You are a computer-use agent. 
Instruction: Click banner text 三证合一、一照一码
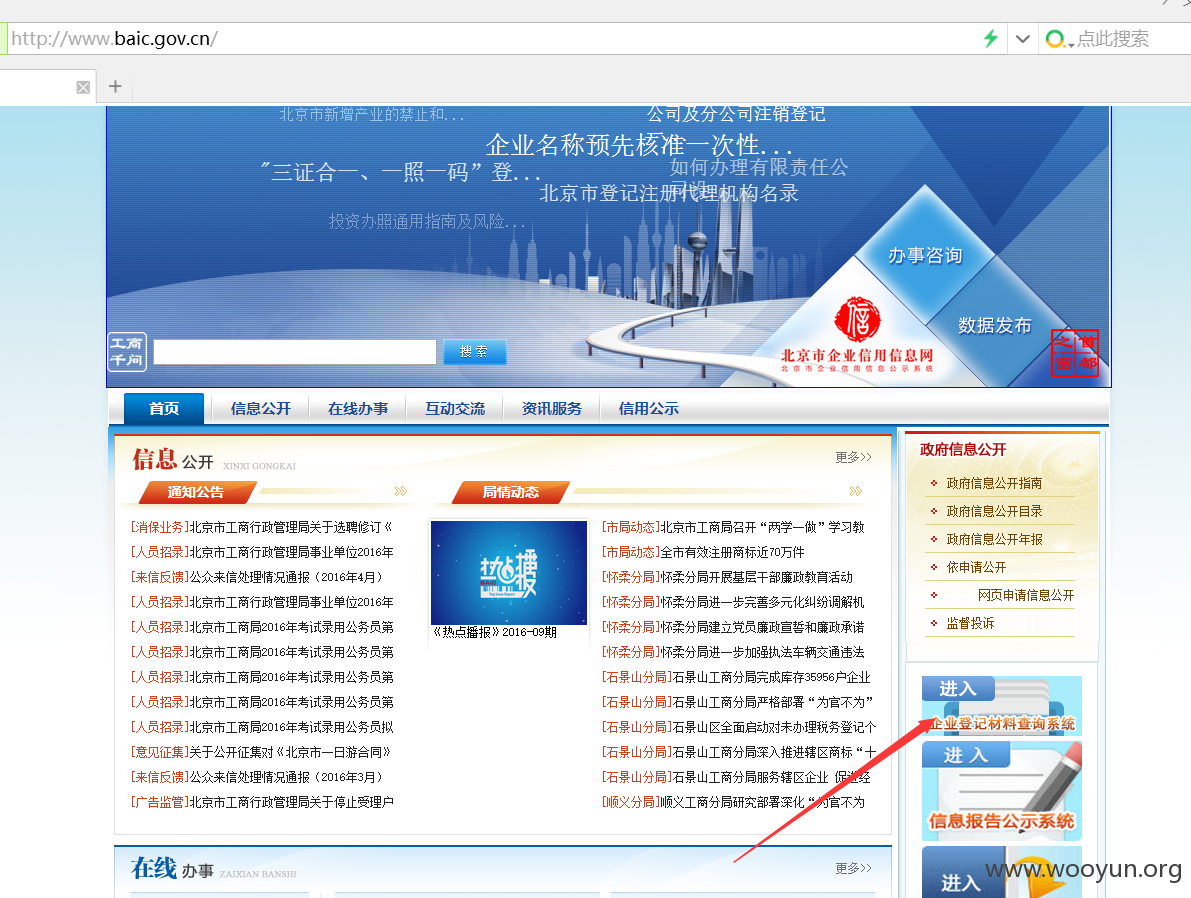point(400,172)
